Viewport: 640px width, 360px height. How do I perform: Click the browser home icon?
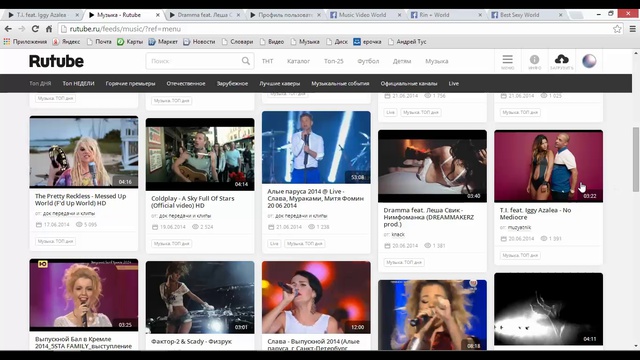pos(49,29)
